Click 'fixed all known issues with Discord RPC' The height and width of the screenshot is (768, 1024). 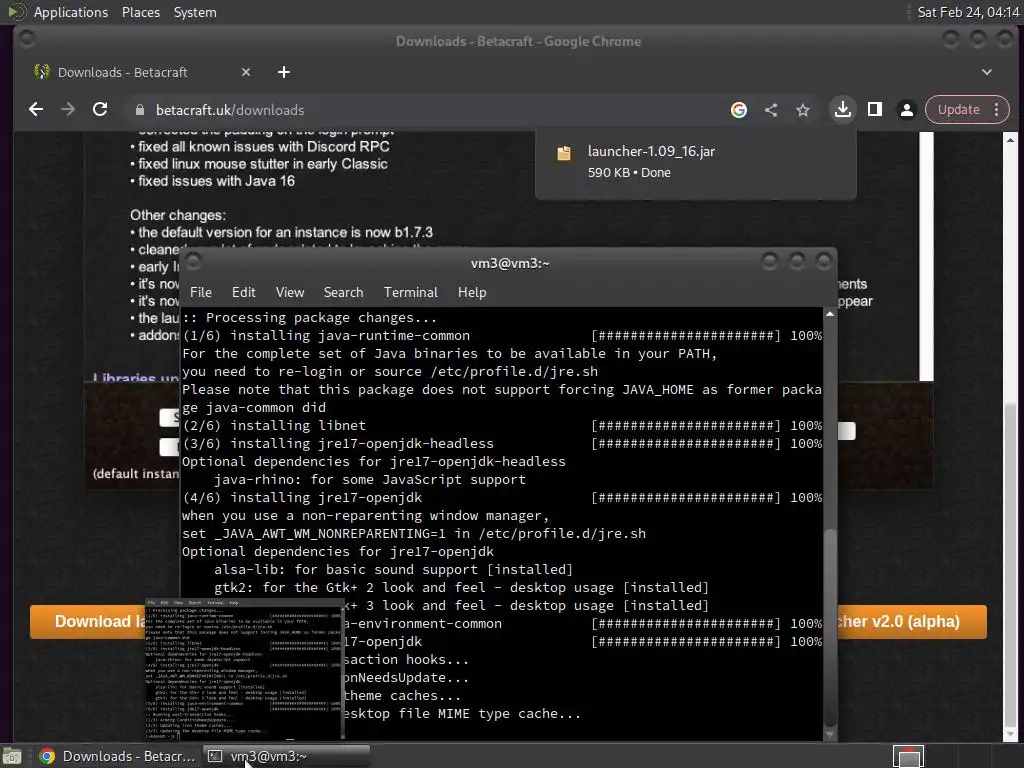[x=264, y=146]
